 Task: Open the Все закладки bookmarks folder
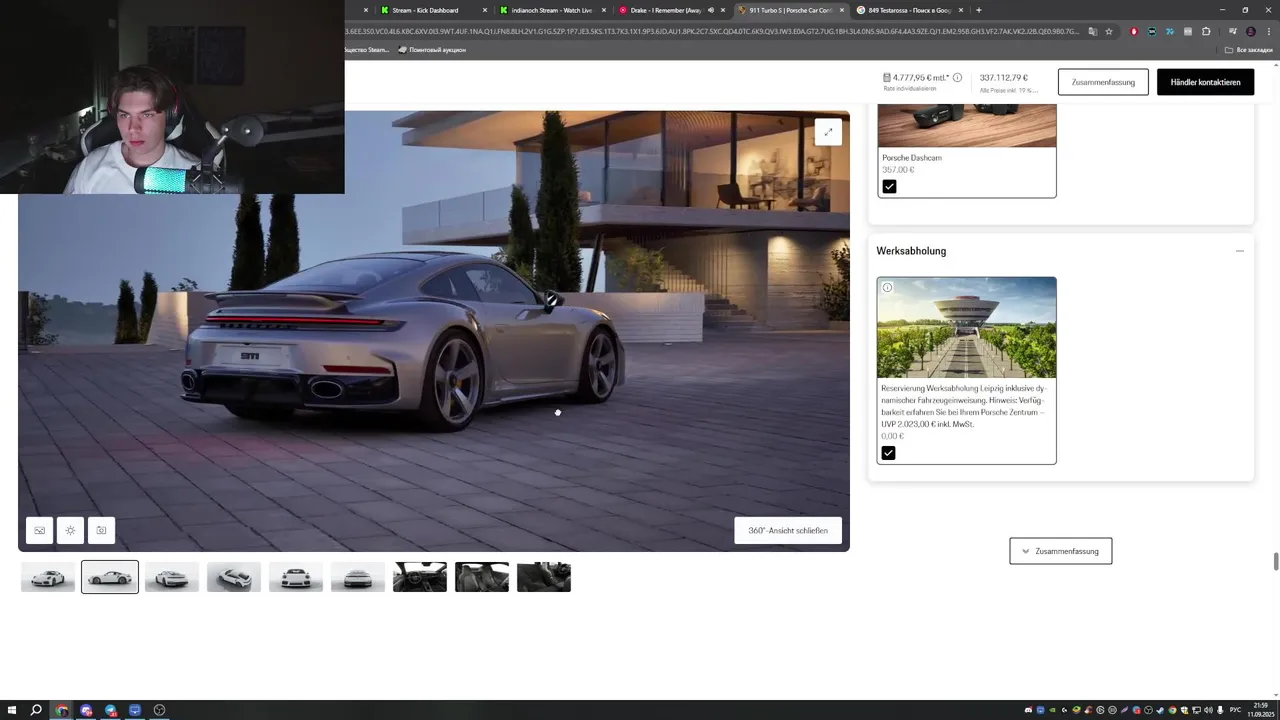(x=1249, y=50)
